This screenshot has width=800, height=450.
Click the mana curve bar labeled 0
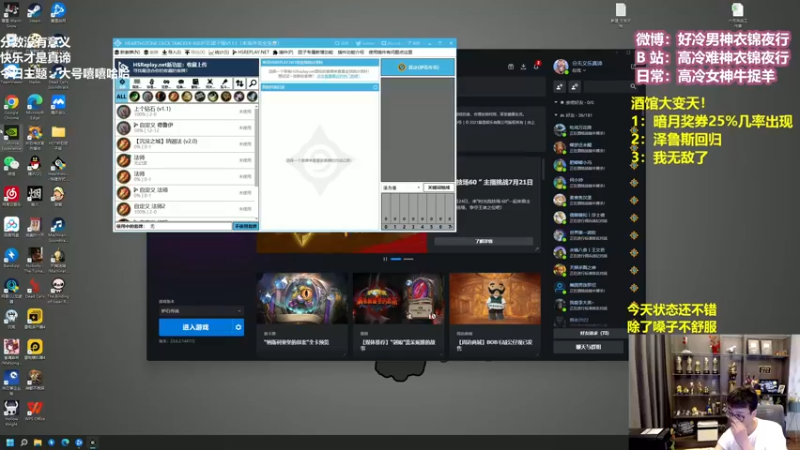click(386, 209)
